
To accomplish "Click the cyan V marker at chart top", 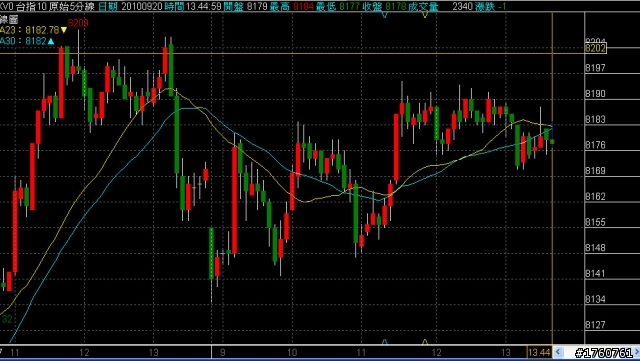I will [384, 15].
